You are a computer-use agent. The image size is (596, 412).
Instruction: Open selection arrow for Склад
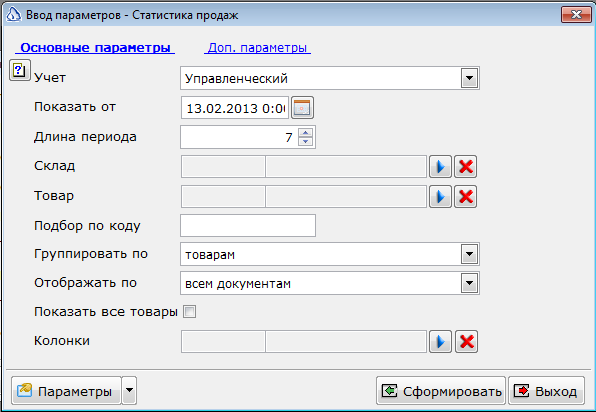pyautogui.click(x=440, y=166)
